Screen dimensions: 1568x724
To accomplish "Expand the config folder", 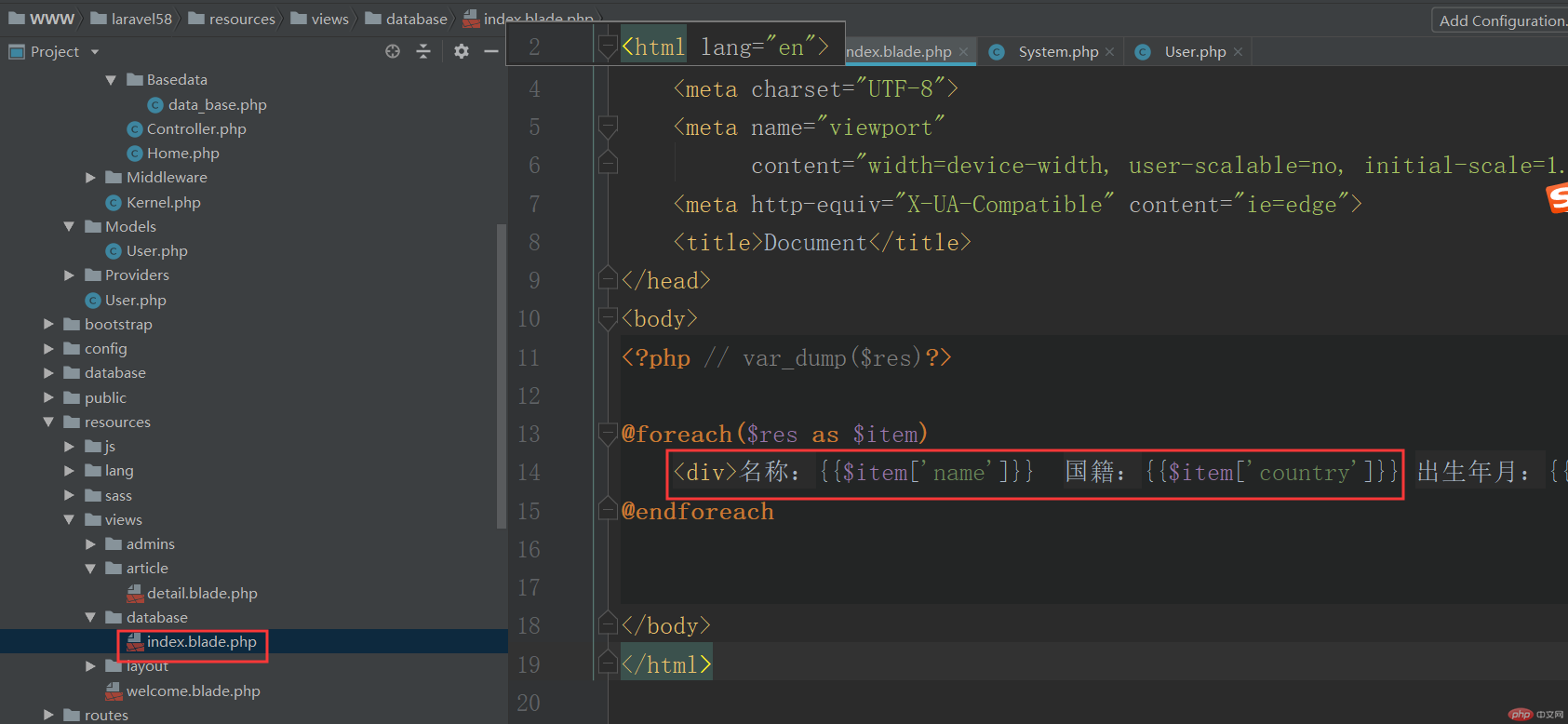I will click(x=48, y=348).
